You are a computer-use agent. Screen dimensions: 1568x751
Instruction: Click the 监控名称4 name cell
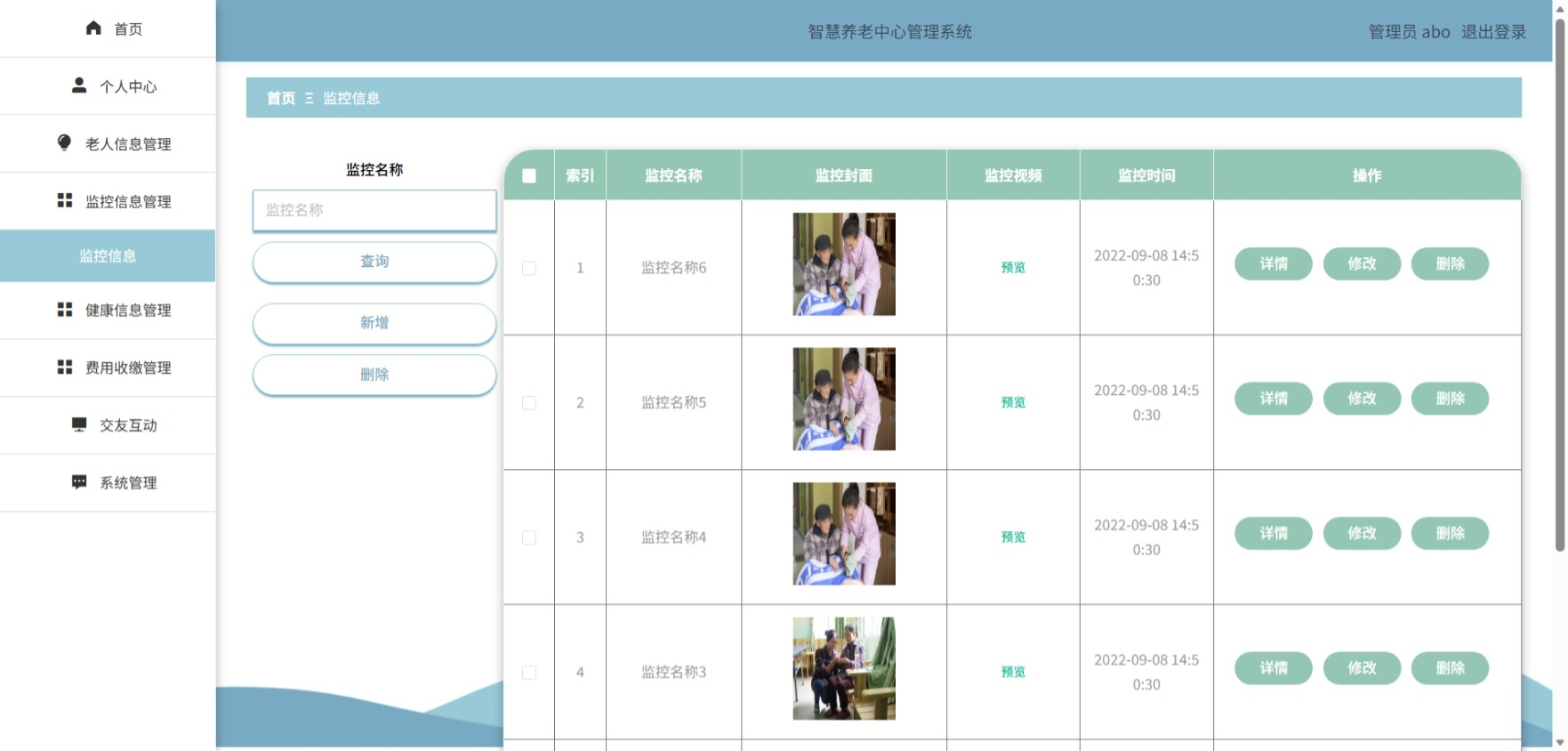point(673,537)
